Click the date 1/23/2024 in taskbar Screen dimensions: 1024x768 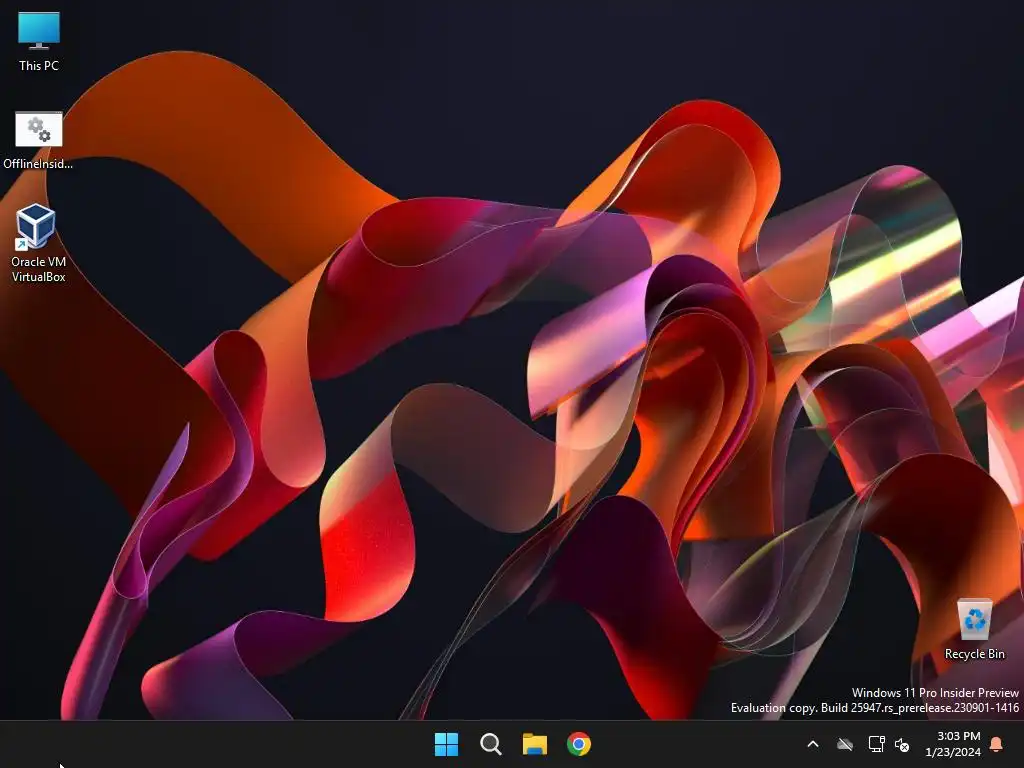(953, 752)
